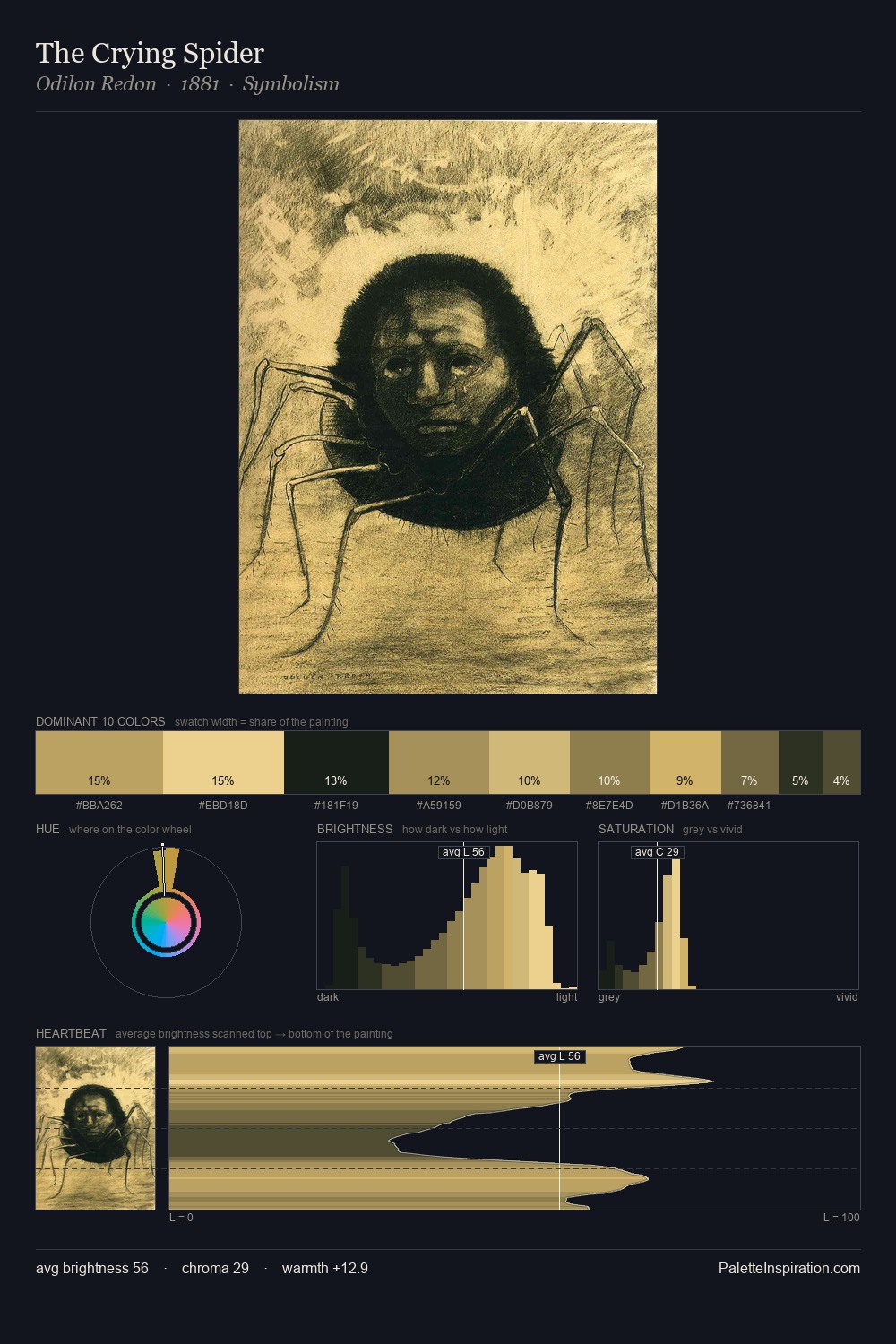
Task: Click the #BBA262 15% color swatch
Action: coord(99,762)
